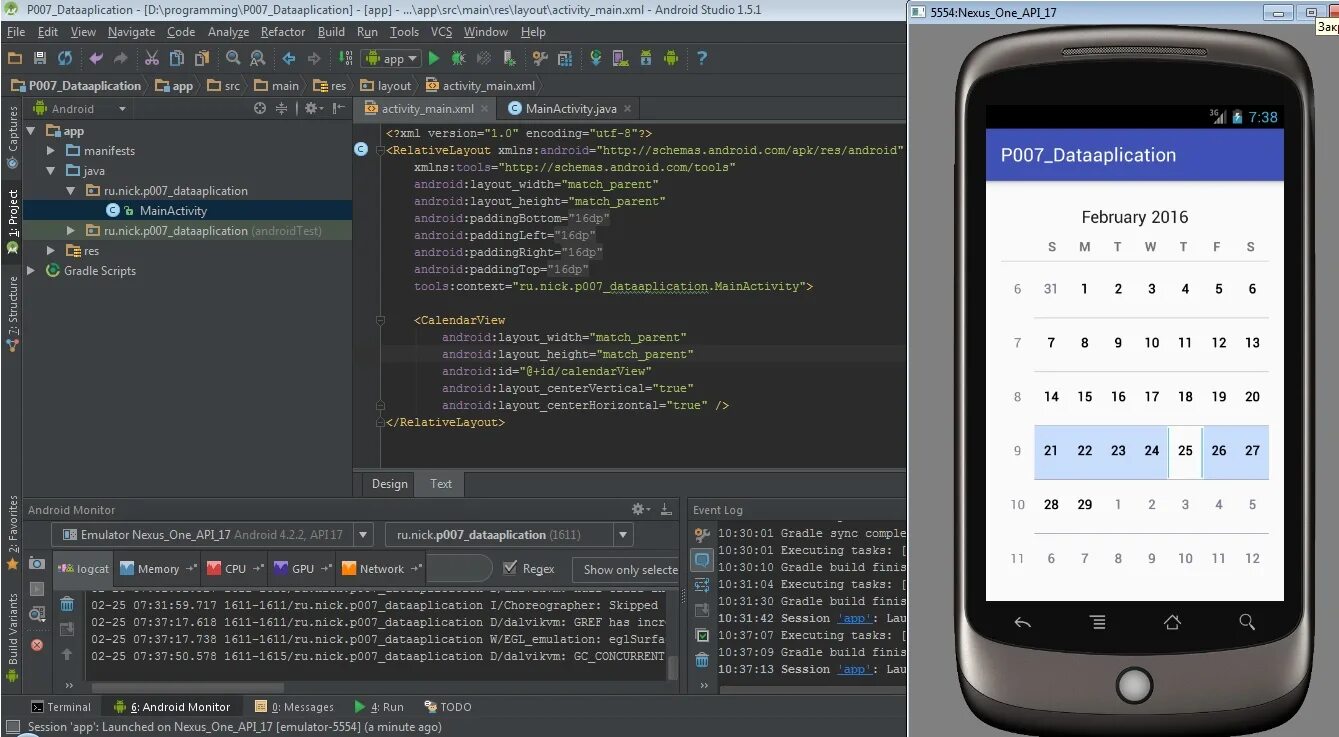
Task: Open the Refactor menu
Action: point(283,32)
